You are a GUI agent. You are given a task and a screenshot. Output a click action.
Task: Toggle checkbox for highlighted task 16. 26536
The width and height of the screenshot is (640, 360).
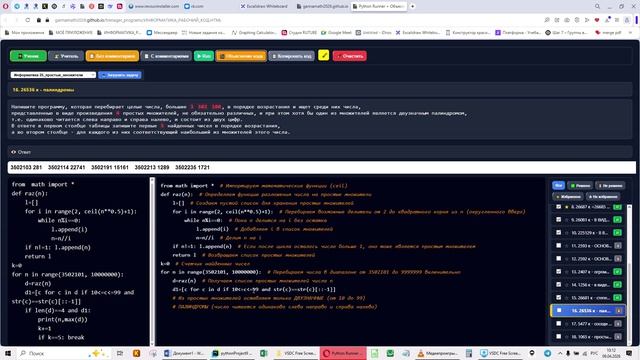[x=559, y=311]
